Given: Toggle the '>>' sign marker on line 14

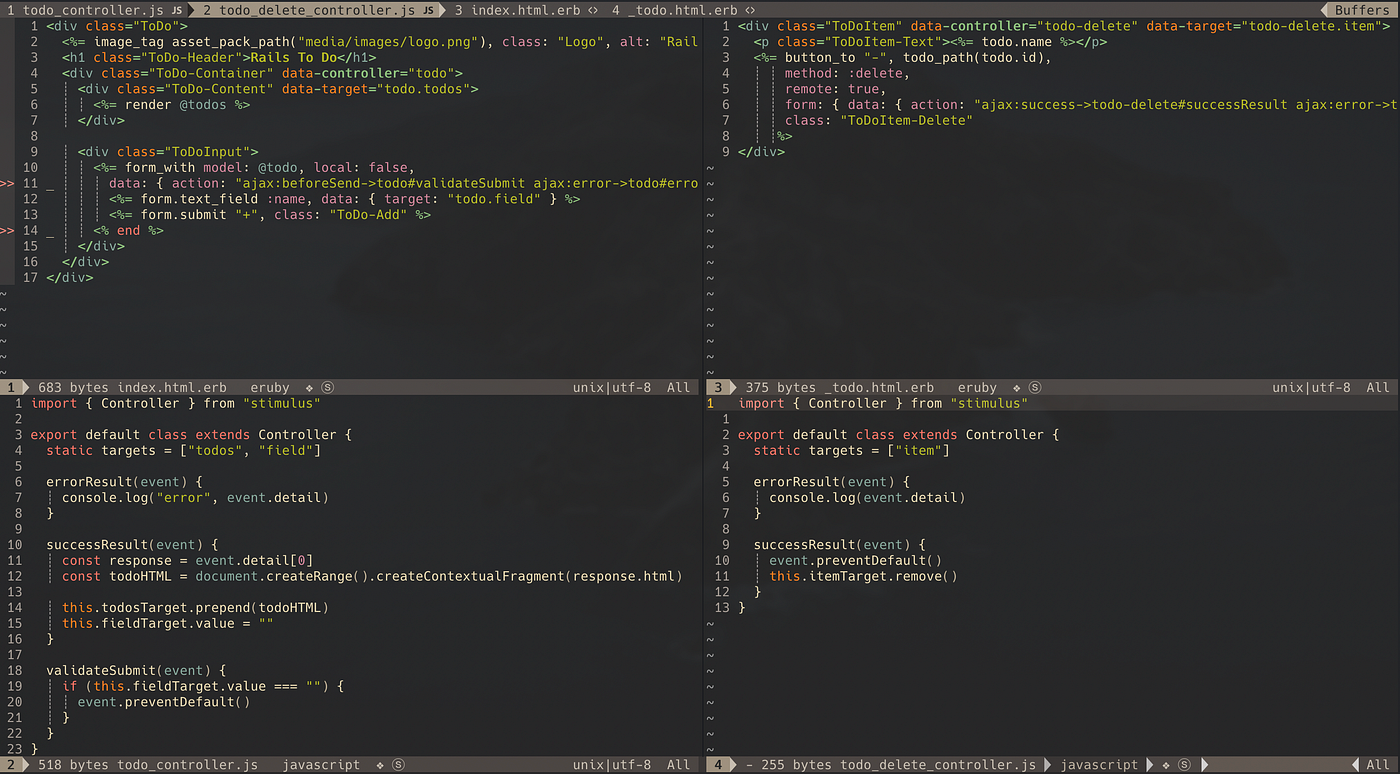Looking at the screenshot, I should click(6, 230).
